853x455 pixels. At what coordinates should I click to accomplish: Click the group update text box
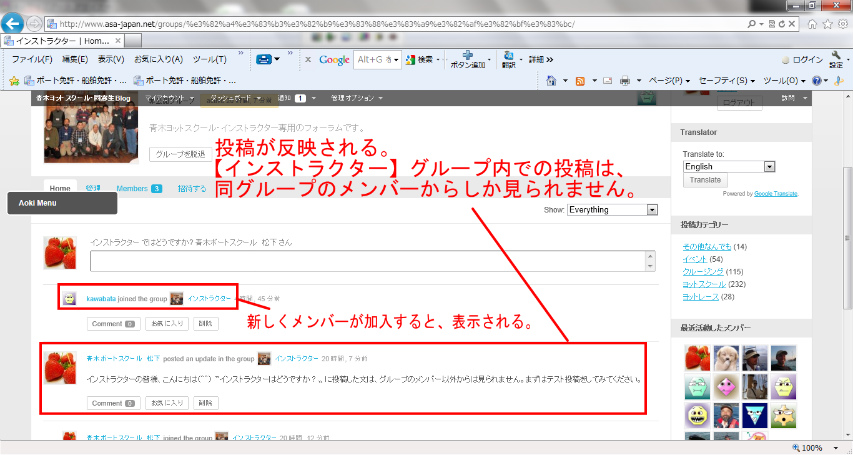click(373, 261)
